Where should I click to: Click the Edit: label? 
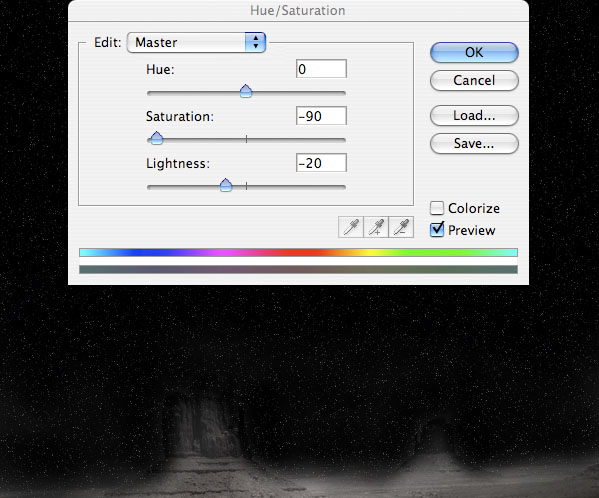pos(108,42)
